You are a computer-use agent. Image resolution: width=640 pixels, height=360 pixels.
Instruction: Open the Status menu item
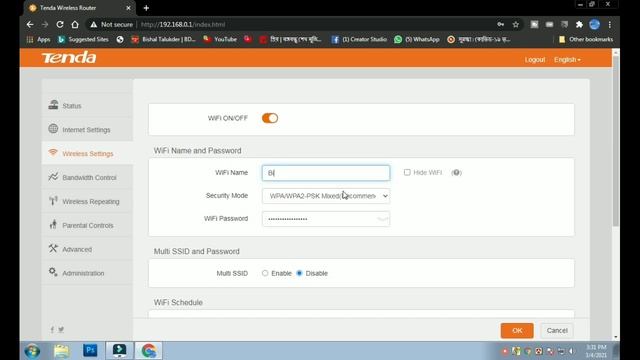87,106
